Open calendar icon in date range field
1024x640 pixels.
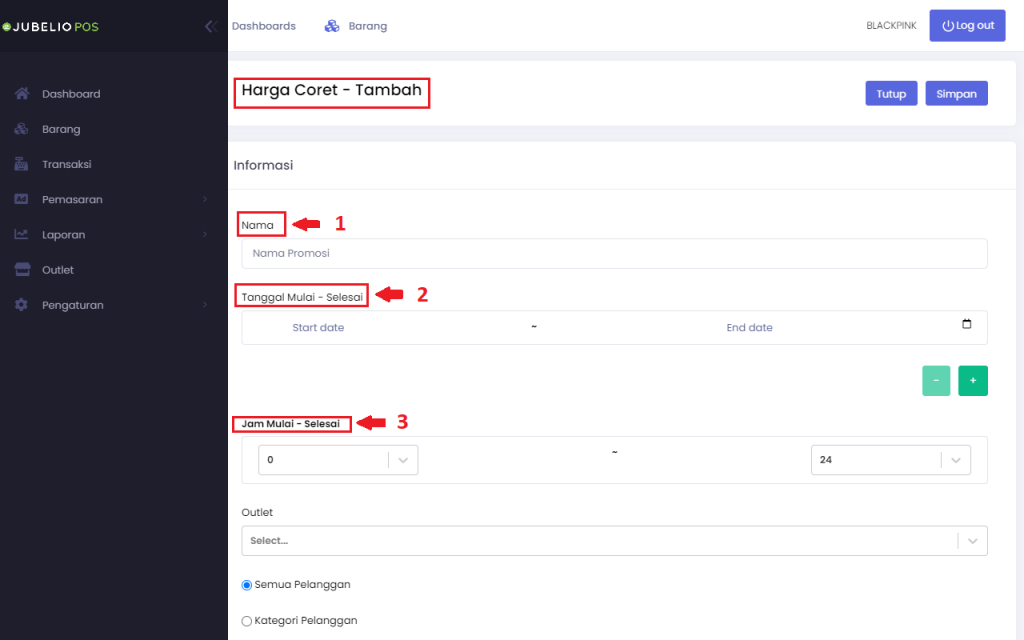tap(967, 324)
